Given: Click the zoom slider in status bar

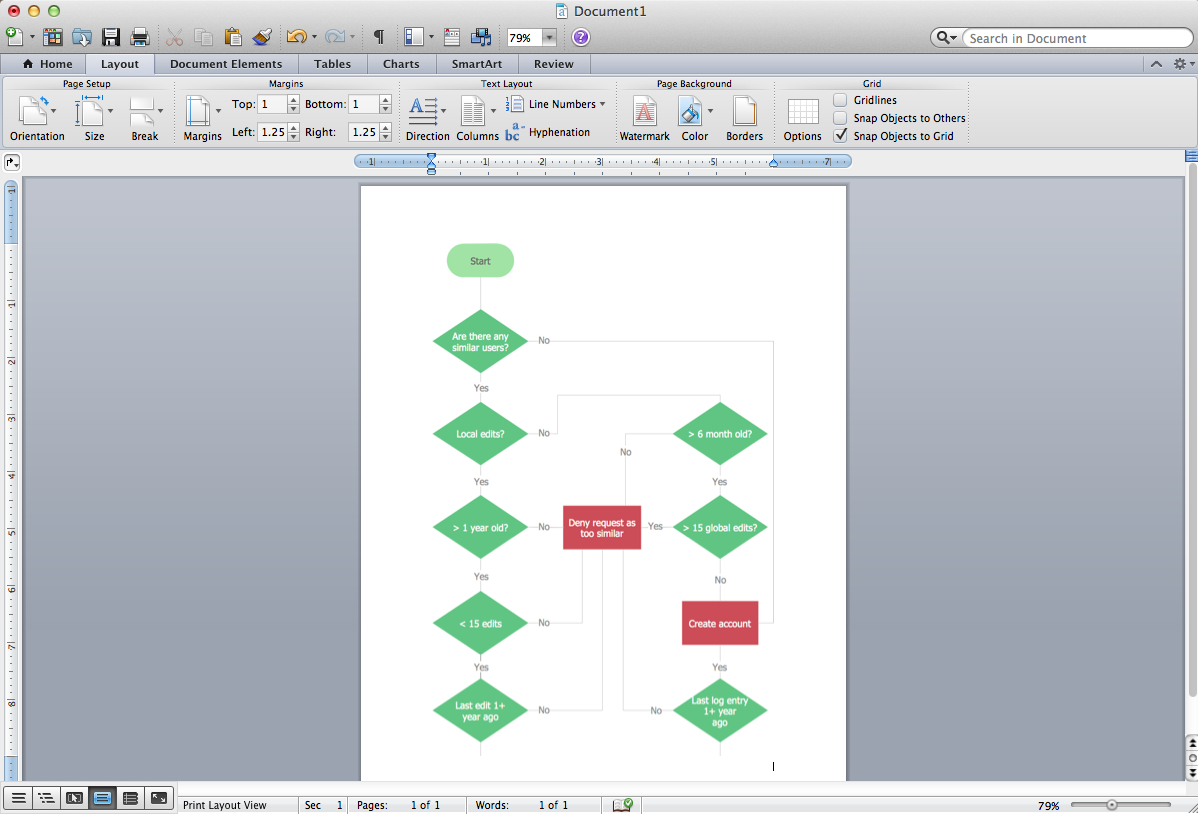Looking at the screenshot, I should [x=1111, y=805].
